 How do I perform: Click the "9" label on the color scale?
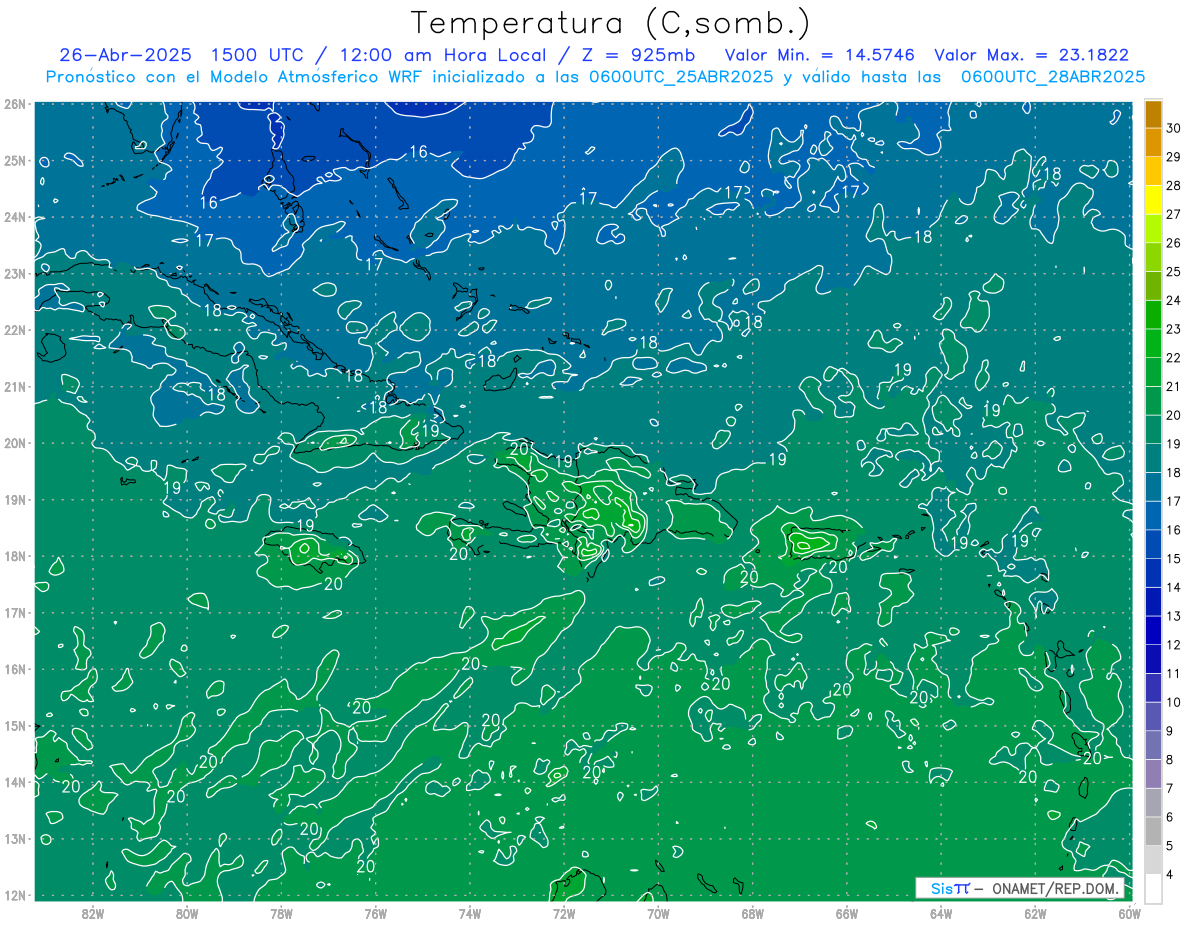1169,731
